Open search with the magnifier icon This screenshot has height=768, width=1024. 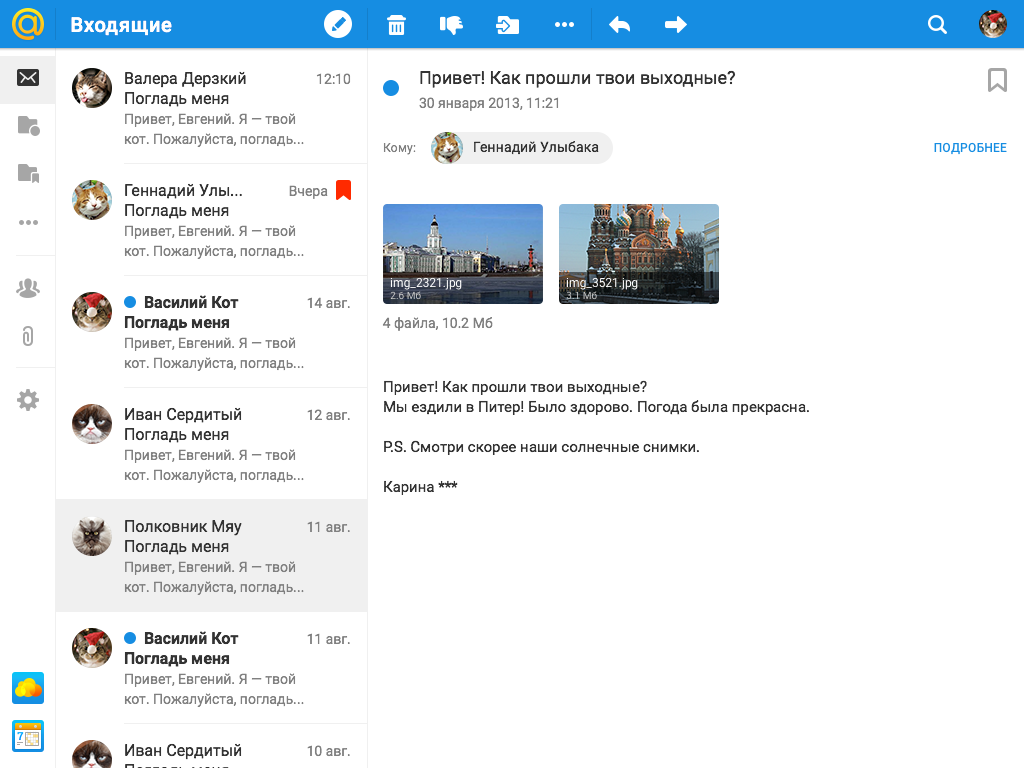[x=936, y=25]
